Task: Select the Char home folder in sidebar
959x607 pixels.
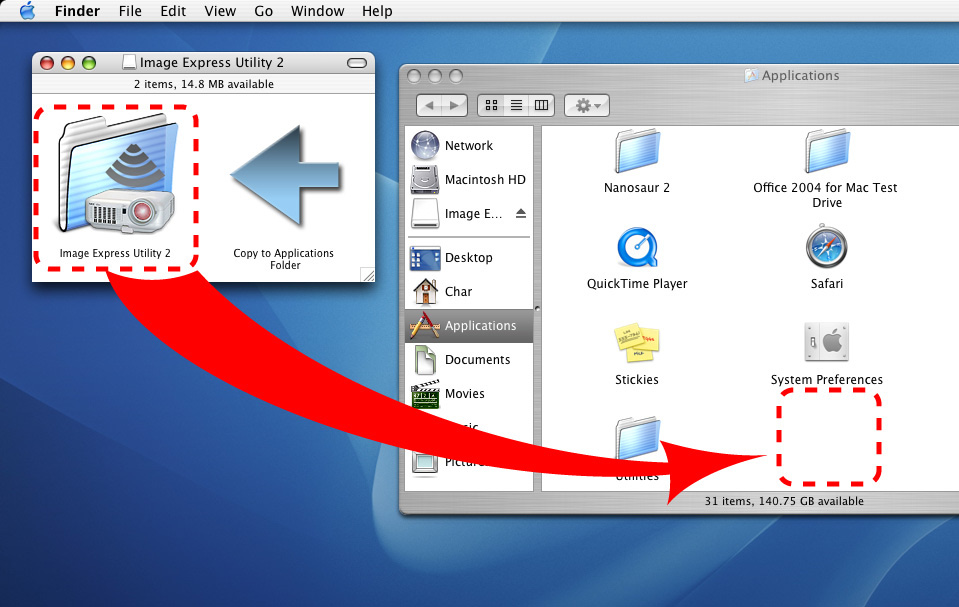Action: [468, 291]
